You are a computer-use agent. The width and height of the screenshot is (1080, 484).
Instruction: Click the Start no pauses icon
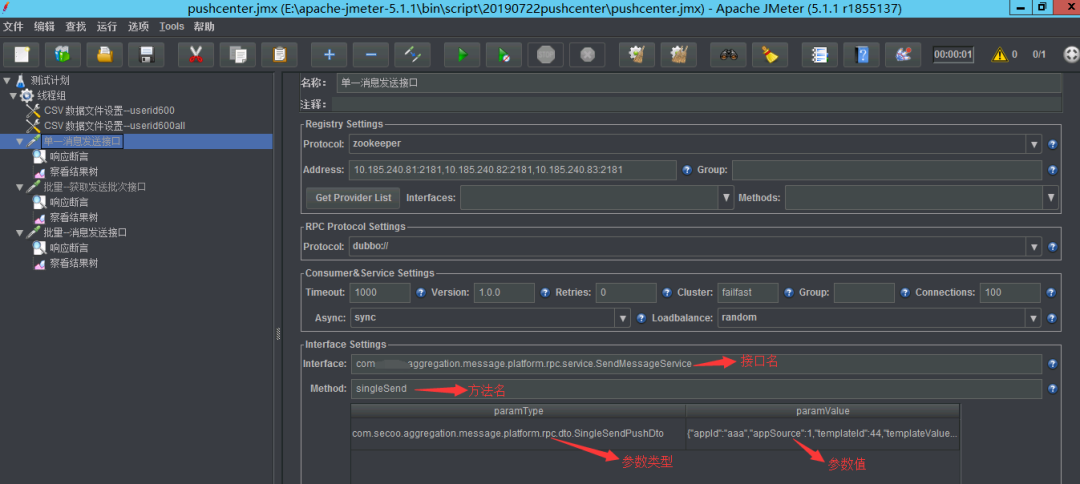[x=504, y=54]
